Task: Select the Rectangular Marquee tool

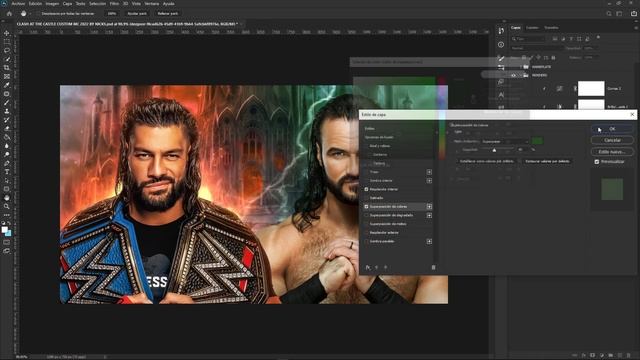Action: [x=7, y=42]
